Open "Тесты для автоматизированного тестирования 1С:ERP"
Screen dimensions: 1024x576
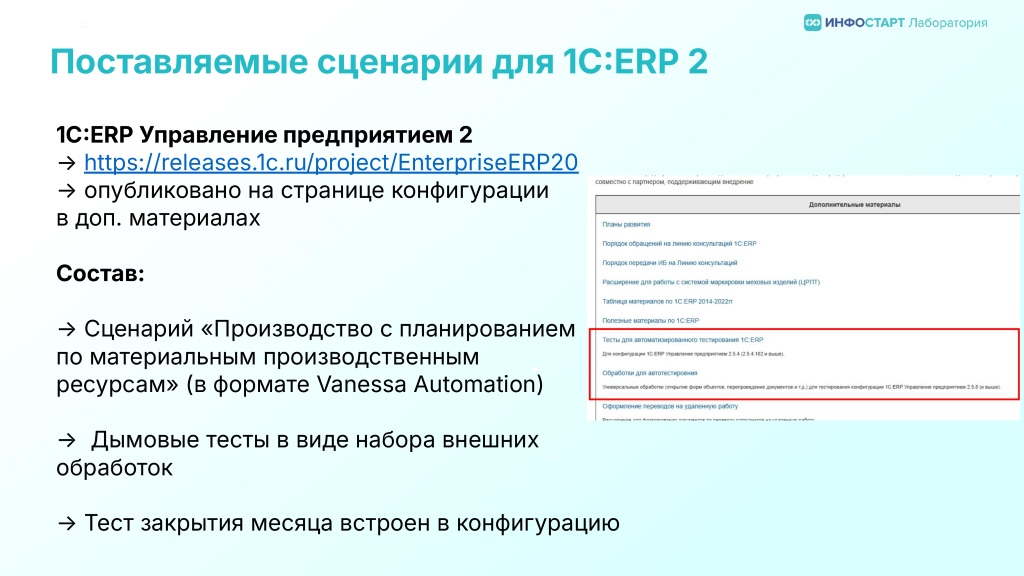point(682,340)
